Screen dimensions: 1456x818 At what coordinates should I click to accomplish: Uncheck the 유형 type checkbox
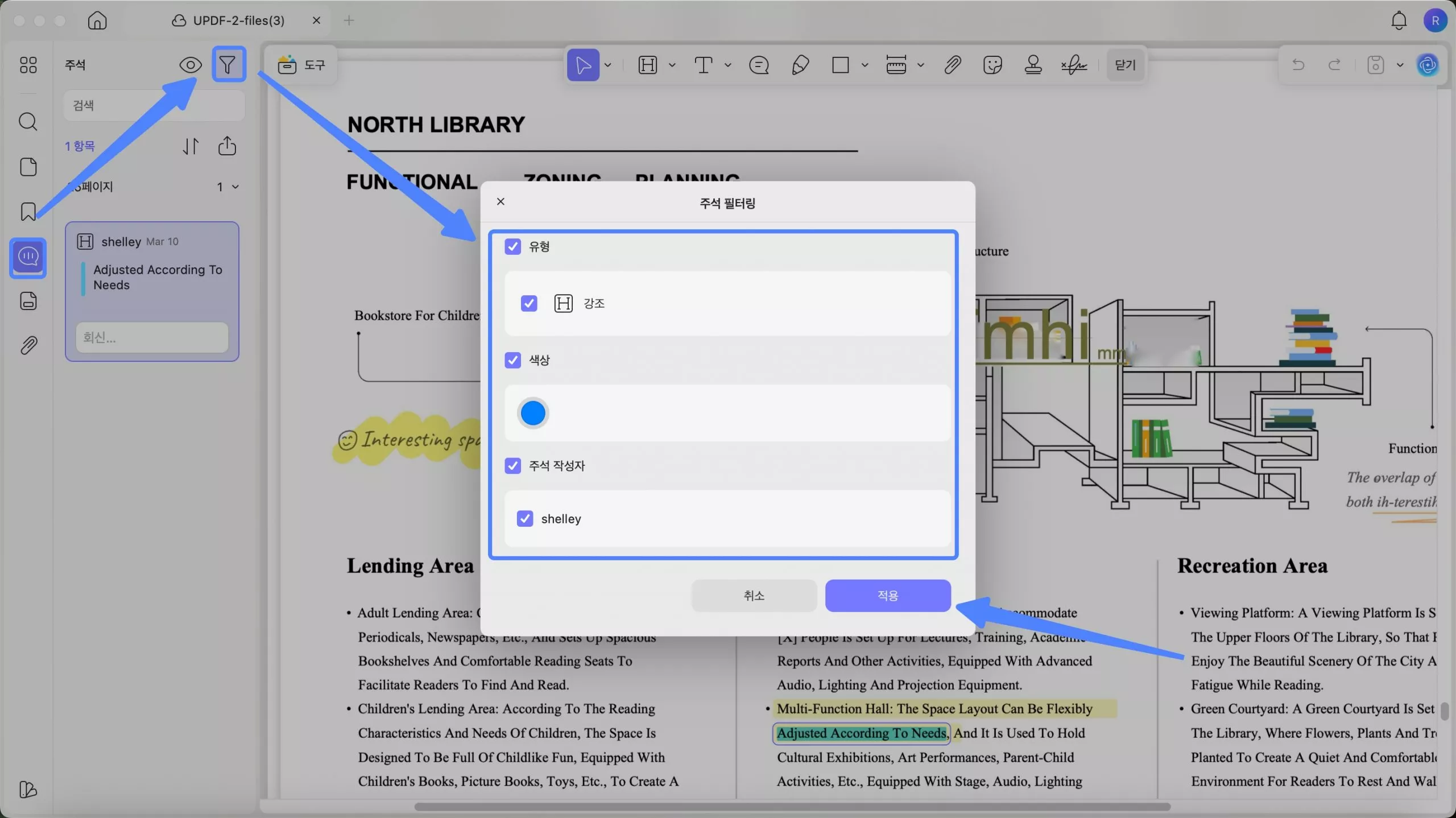512,247
